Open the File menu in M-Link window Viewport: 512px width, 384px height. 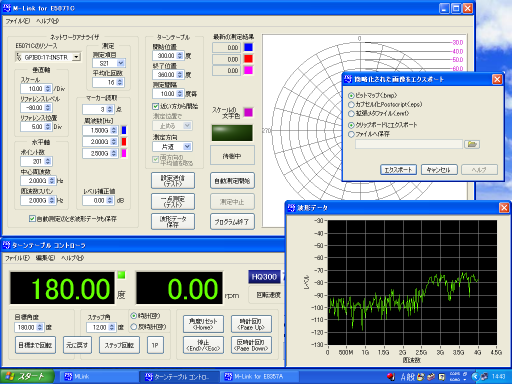pos(18,21)
